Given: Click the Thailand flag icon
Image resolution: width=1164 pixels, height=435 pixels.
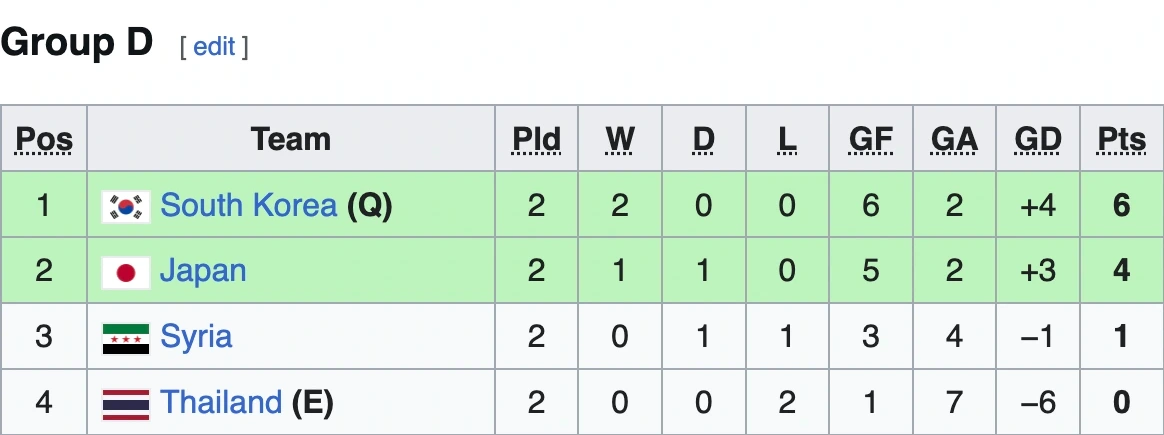Looking at the screenshot, I should (x=126, y=404).
